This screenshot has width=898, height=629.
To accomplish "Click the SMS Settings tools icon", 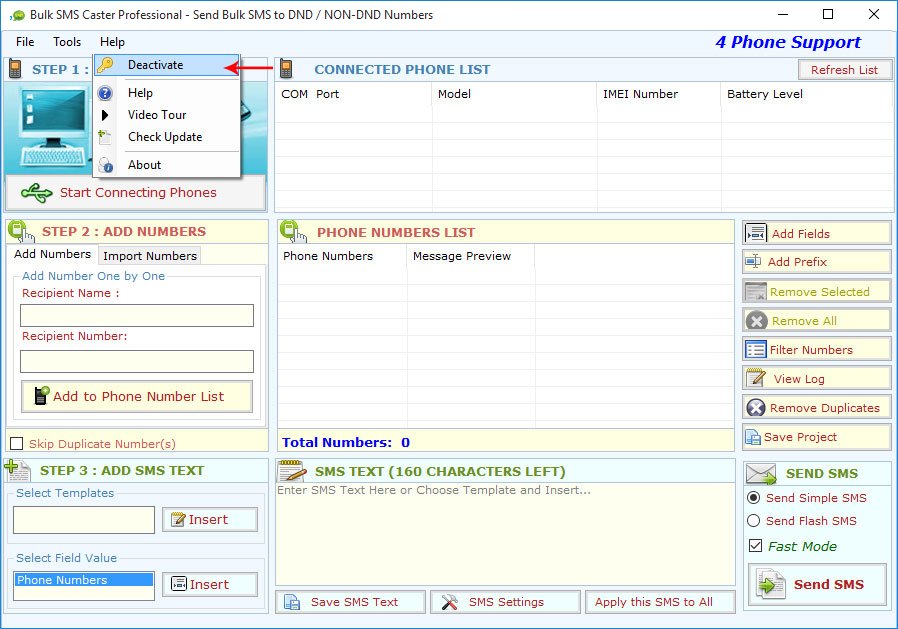I will click(x=450, y=602).
